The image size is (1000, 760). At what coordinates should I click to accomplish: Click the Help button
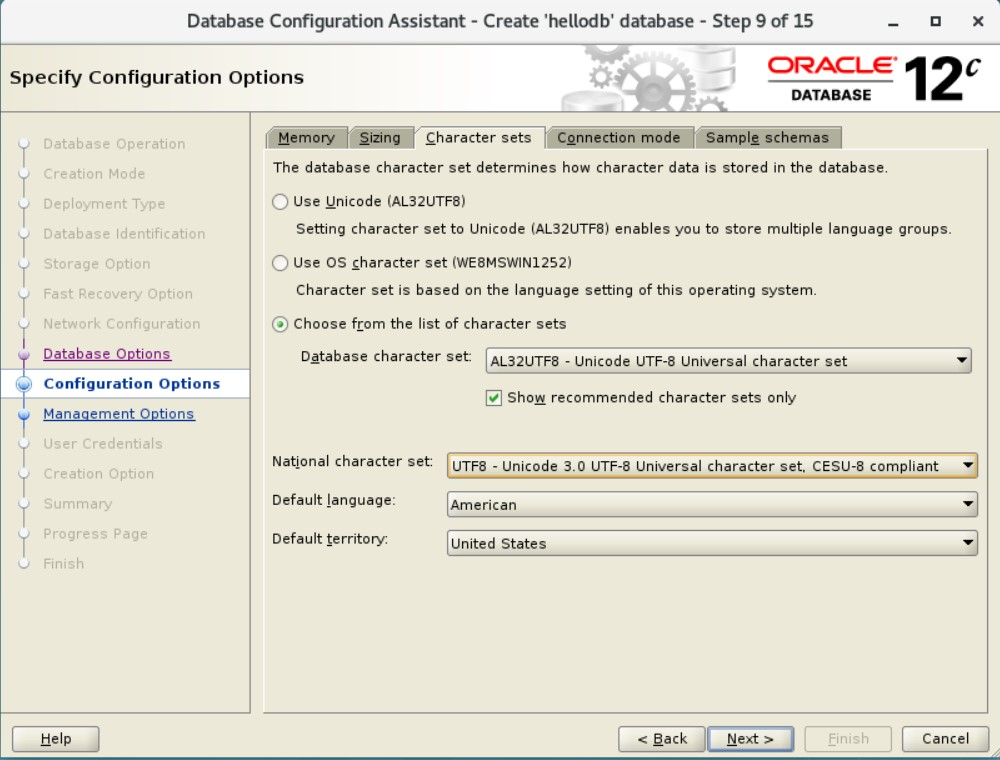(55, 739)
